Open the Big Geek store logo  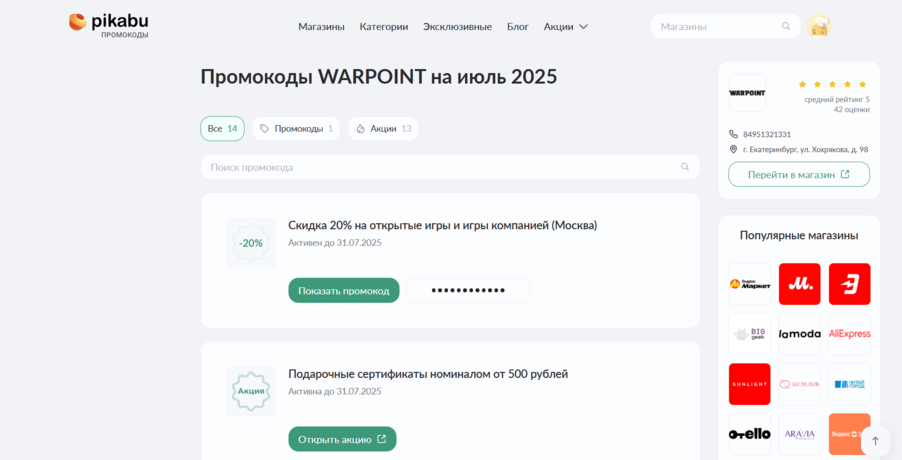pyautogui.click(x=750, y=334)
